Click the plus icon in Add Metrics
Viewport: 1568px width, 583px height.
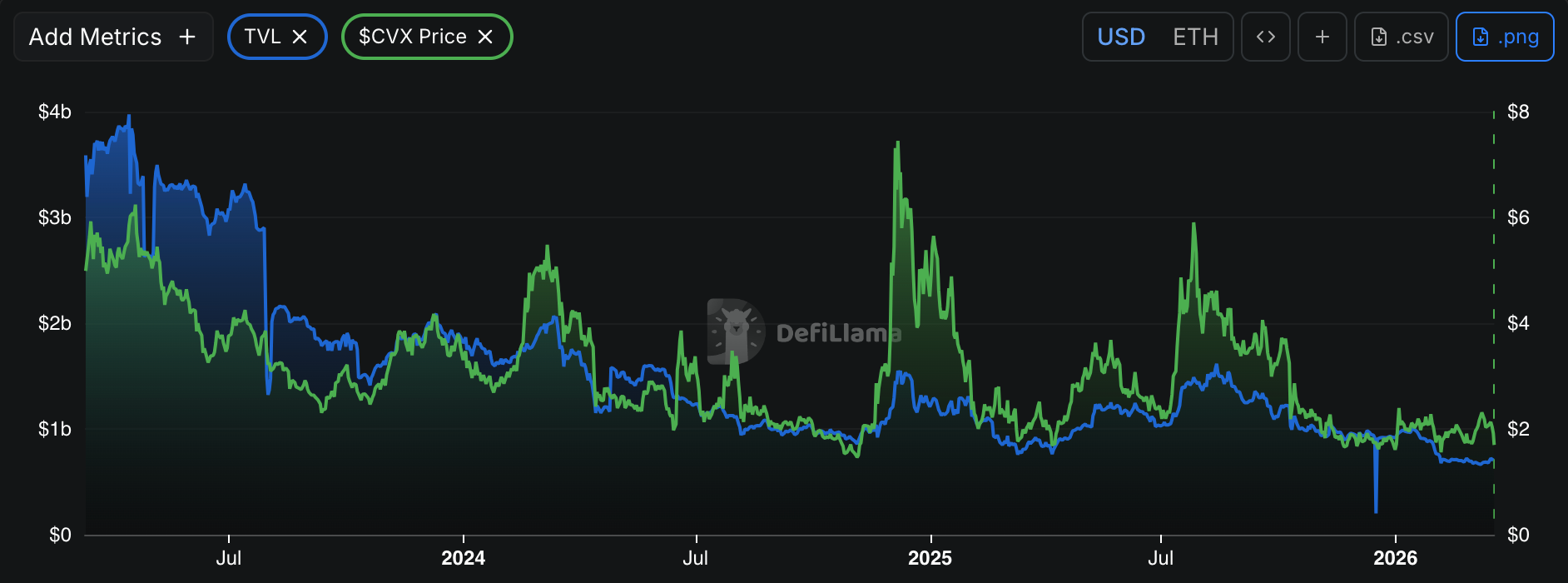pyautogui.click(x=187, y=37)
